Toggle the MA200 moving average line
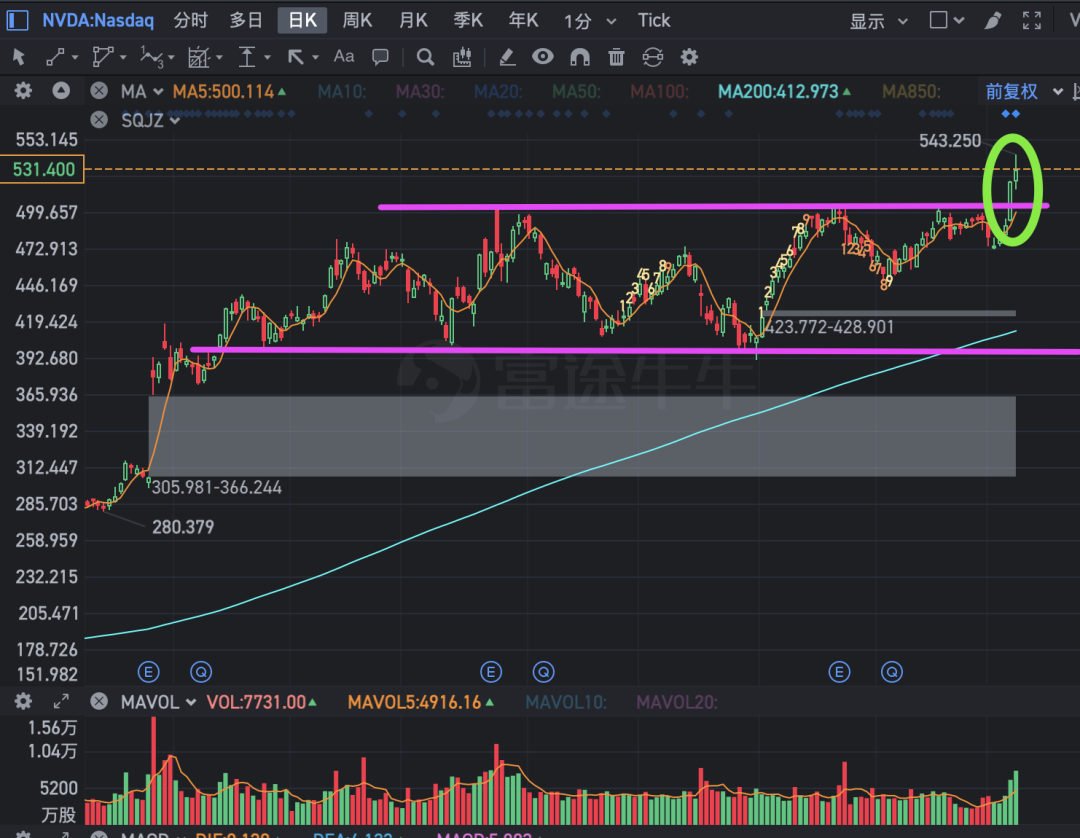The image size is (1080, 838). coord(778,92)
